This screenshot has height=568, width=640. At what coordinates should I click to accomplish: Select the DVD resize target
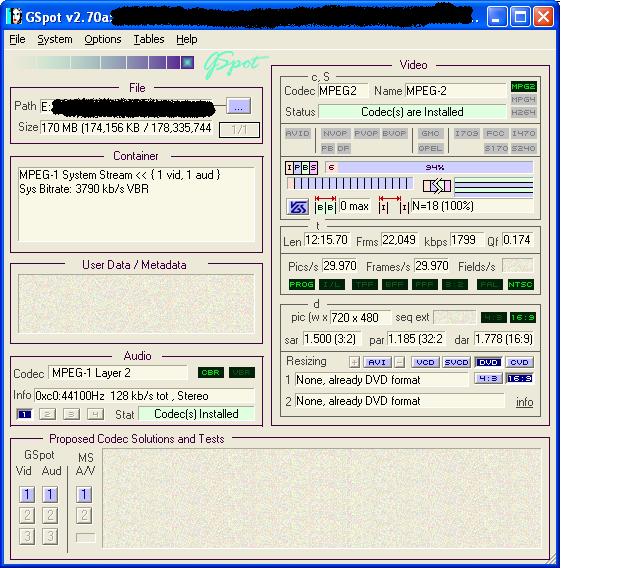click(x=488, y=362)
